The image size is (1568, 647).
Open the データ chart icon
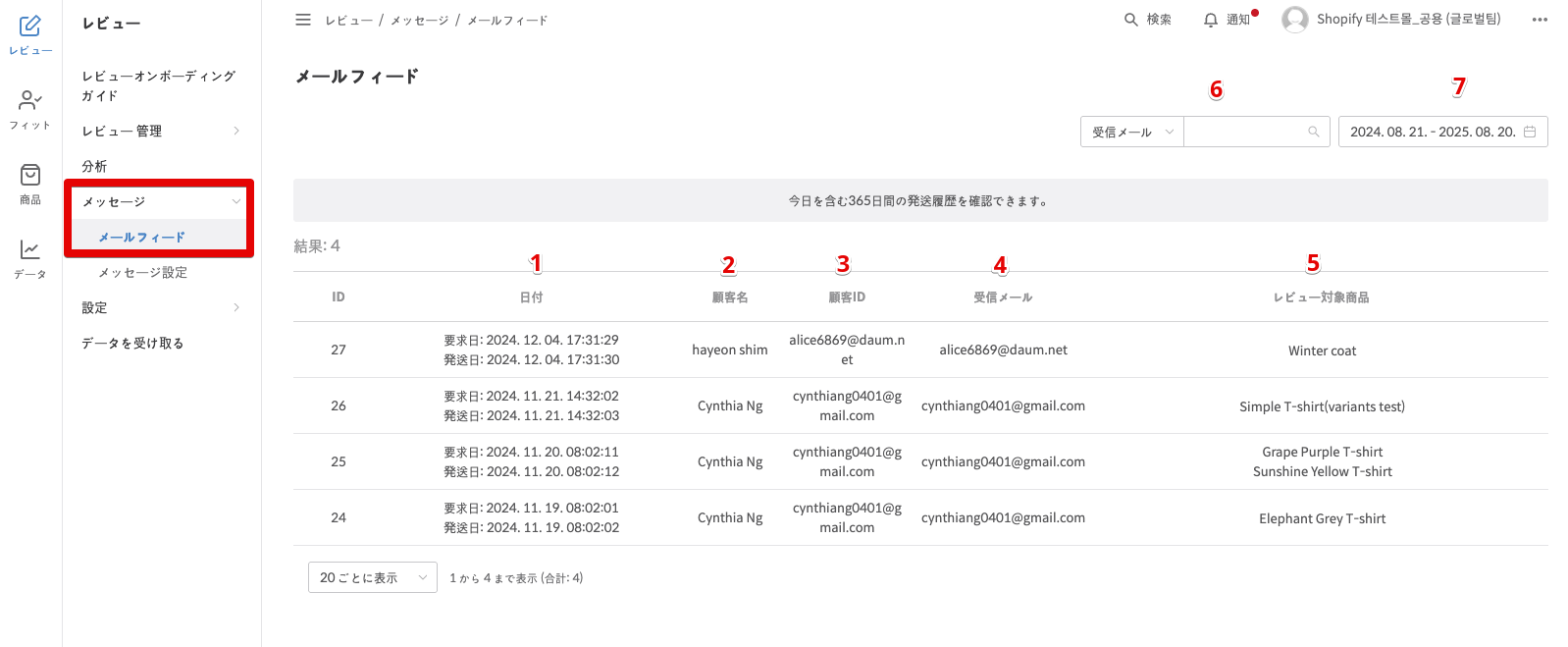click(x=30, y=250)
